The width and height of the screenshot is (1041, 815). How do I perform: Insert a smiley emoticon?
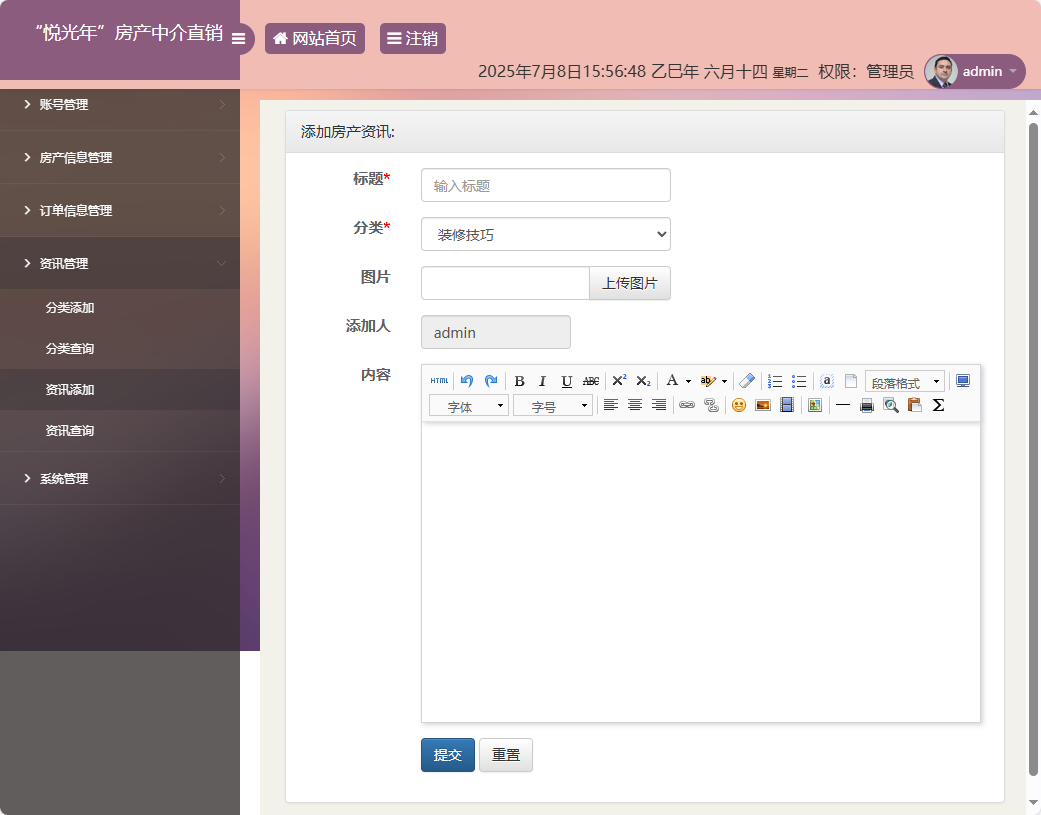pyautogui.click(x=737, y=405)
